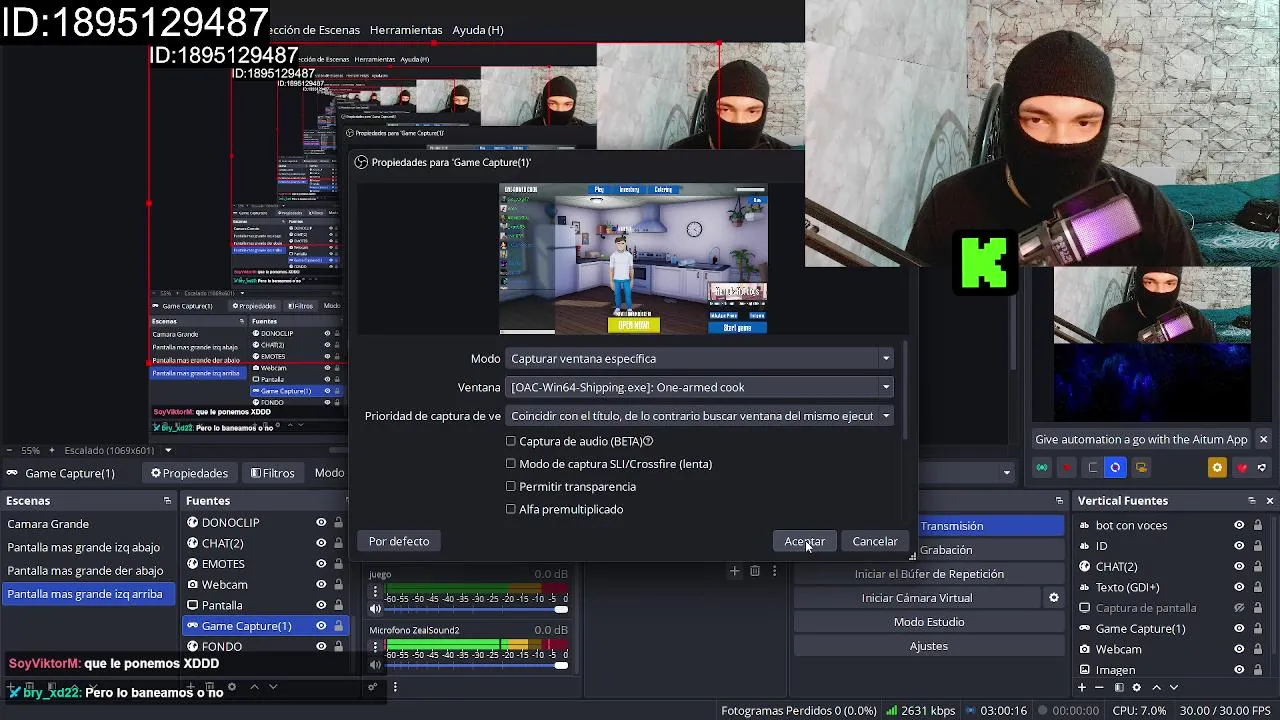1280x720 pixels.
Task: Toggle visibility of Game Capture(1) in Fuentes
Action: [x=321, y=626]
